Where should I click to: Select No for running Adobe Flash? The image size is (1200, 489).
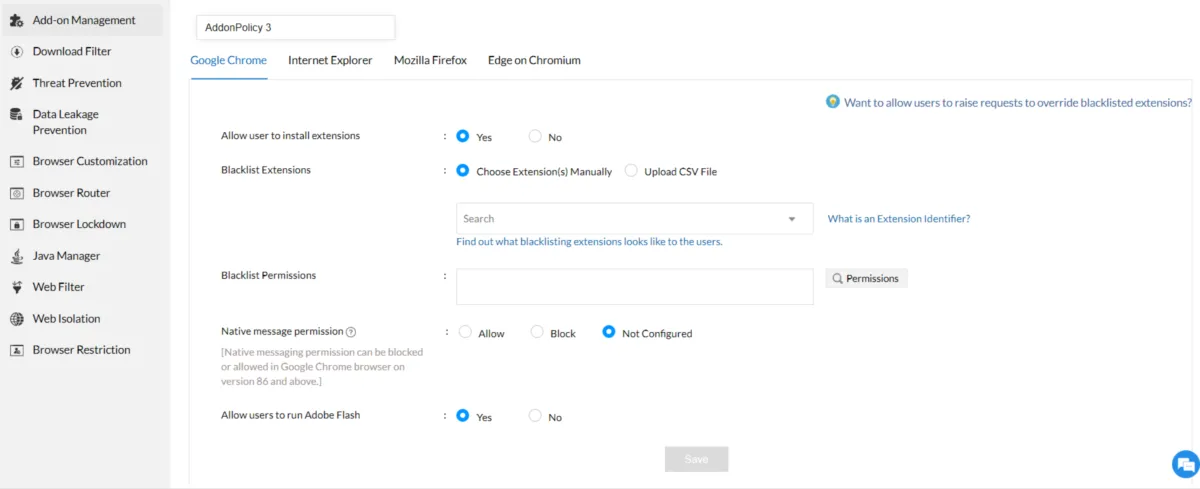click(x=535, y=416)
